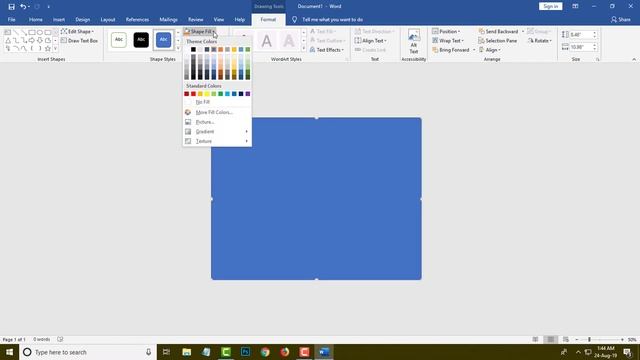
Task: Open the Windows notification center icon
Action: point(628,352)
